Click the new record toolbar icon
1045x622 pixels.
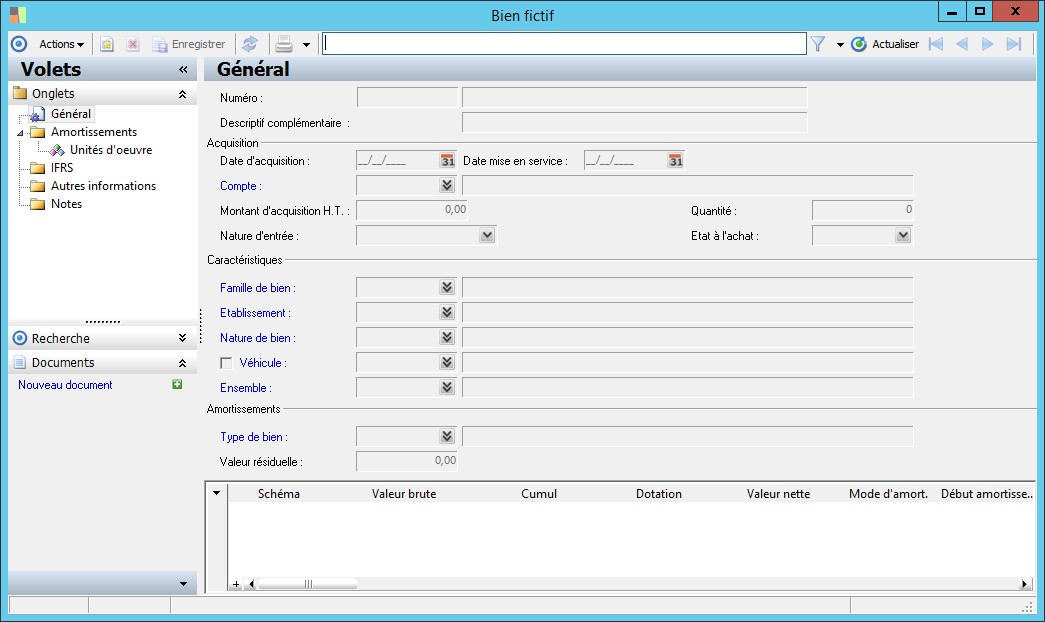[x=107, y=44]
